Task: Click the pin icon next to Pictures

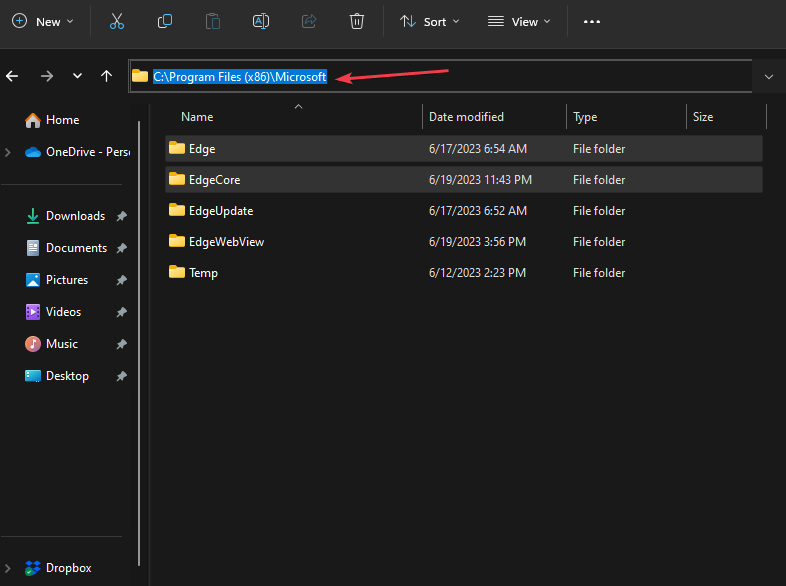Action: coord(121,280)
